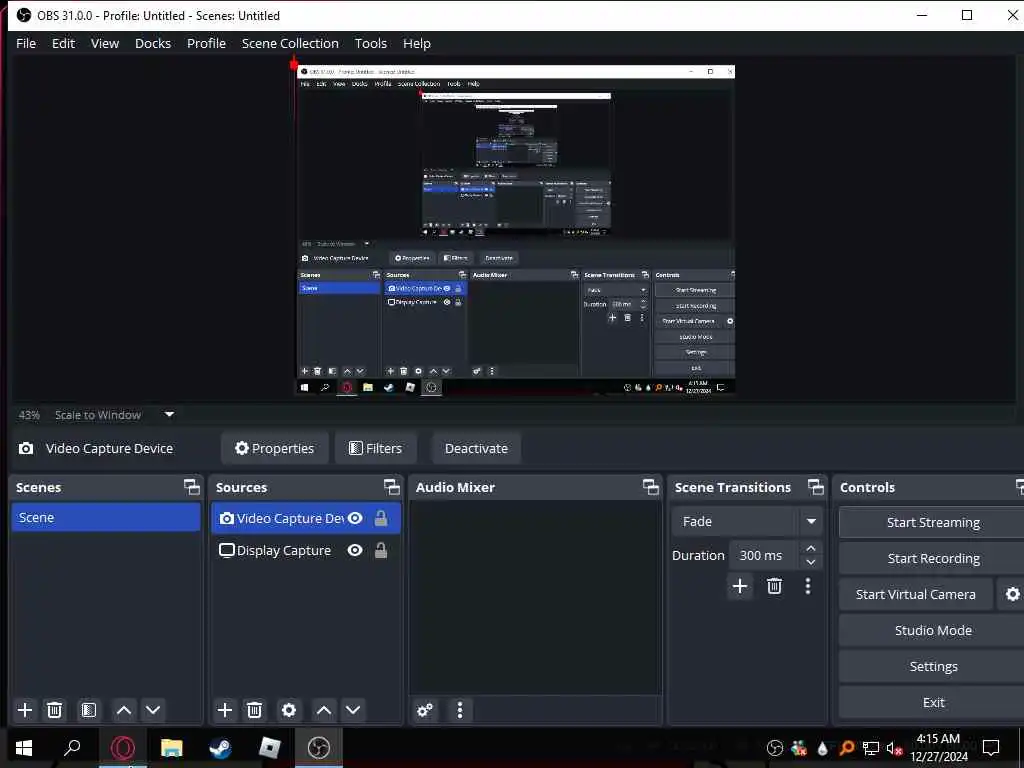Image resolution: width=1024 pixels, height=768 pixels.
Task: Open the notification center icon
Action: tap(991, 748)
